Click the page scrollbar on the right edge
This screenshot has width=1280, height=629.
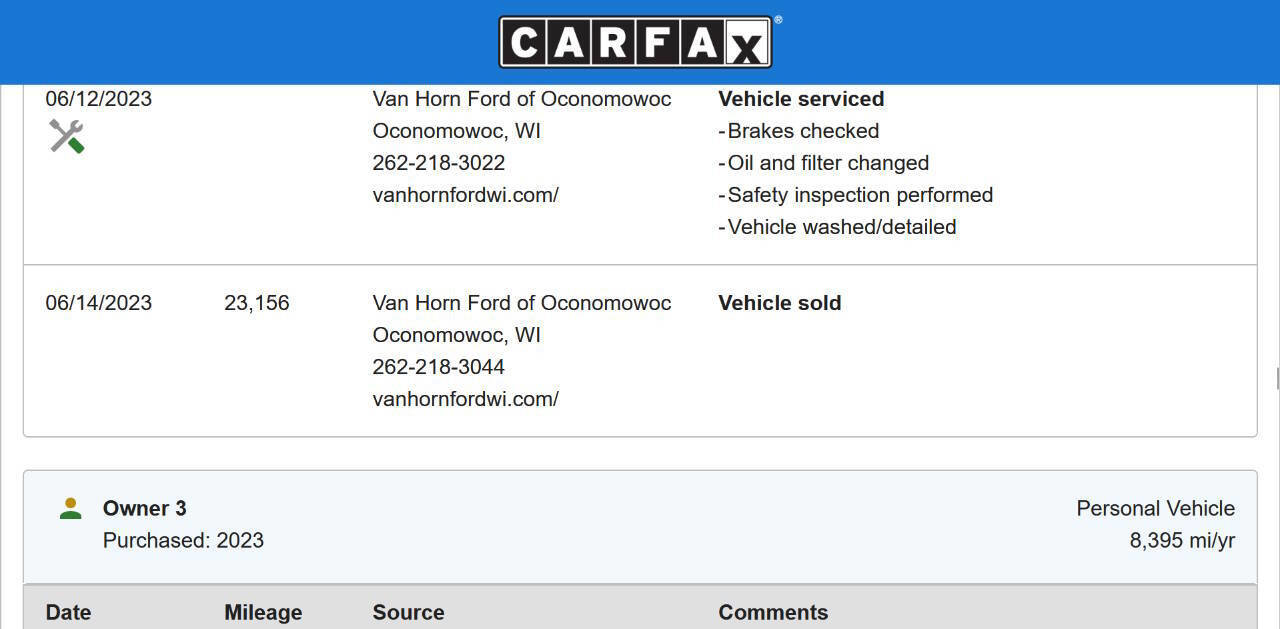pyautogui.click(x=1277, y=378)
